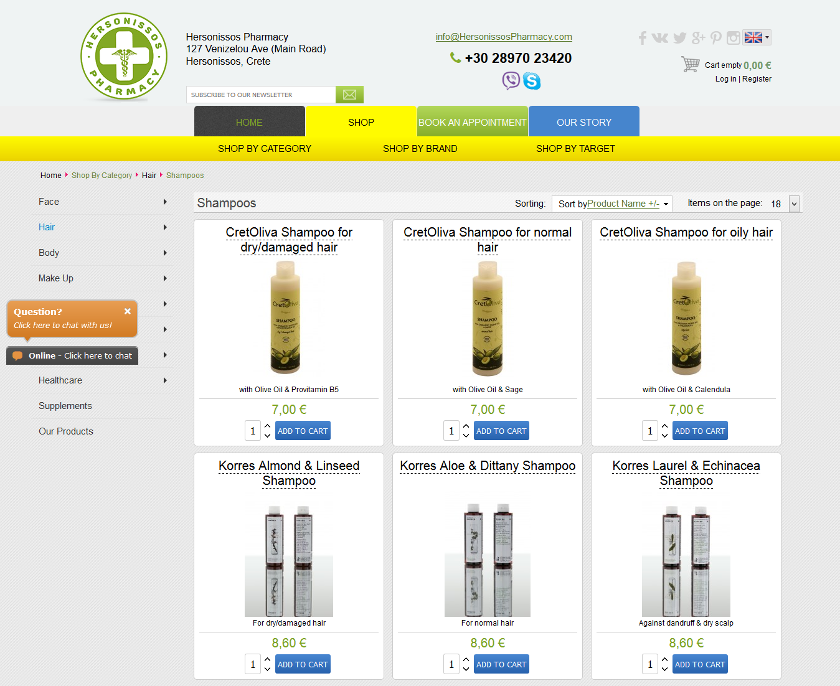
Task: Add CretOliva oily hair shampoo to cart
Action: (700, 431)
